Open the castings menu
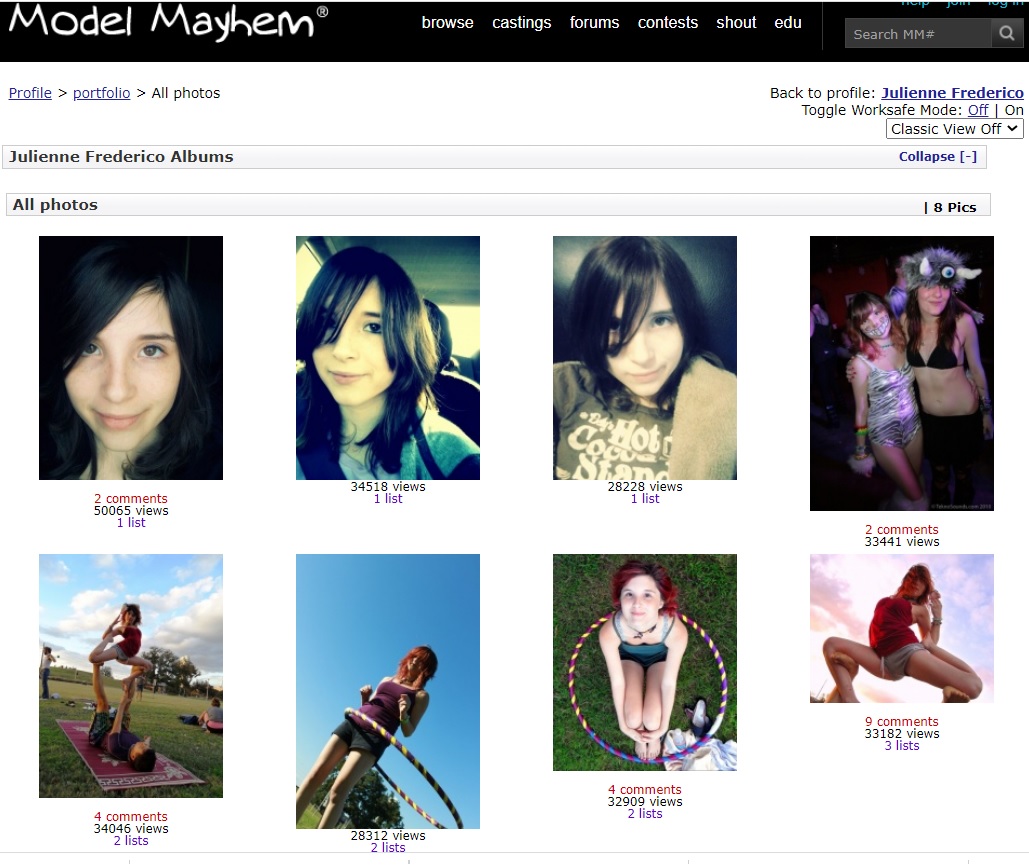Screen dimensions: 1029x867 (522, 22)
